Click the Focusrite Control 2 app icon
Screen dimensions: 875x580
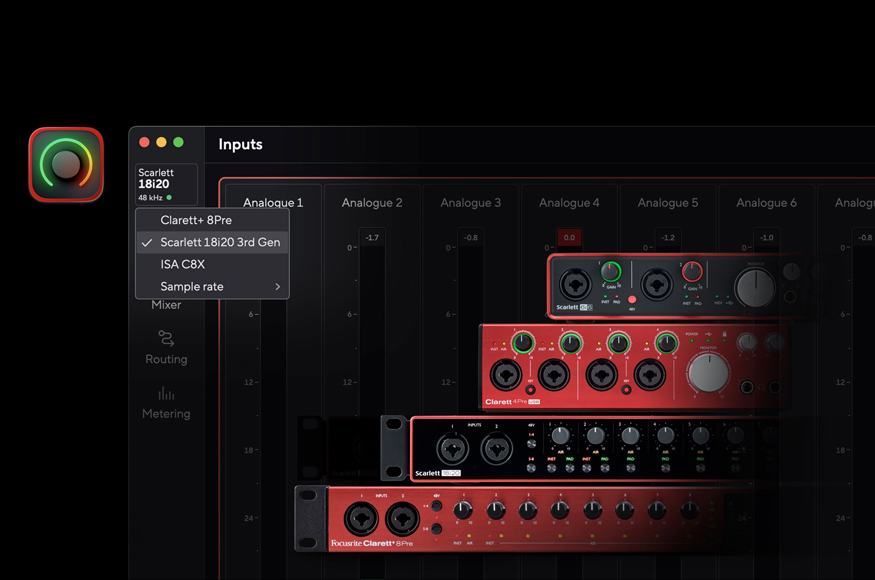[x=66, y=164]
